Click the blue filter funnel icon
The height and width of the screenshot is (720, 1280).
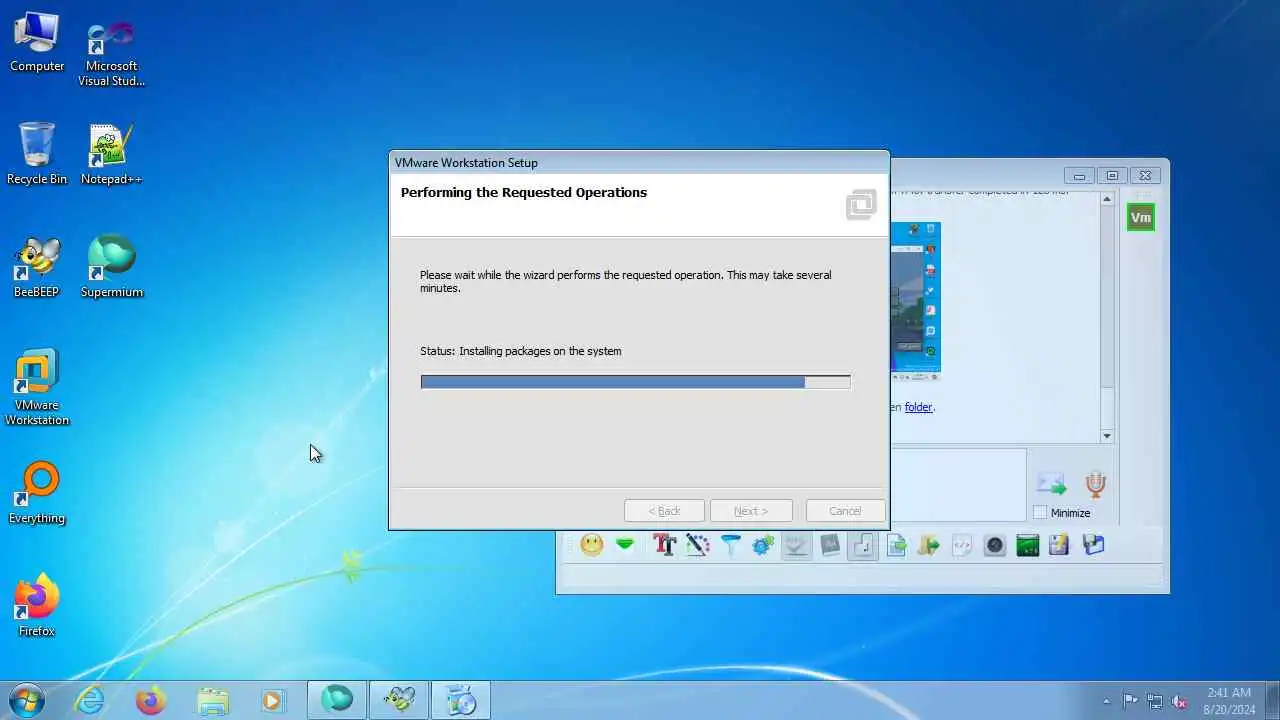pos(731,545)
